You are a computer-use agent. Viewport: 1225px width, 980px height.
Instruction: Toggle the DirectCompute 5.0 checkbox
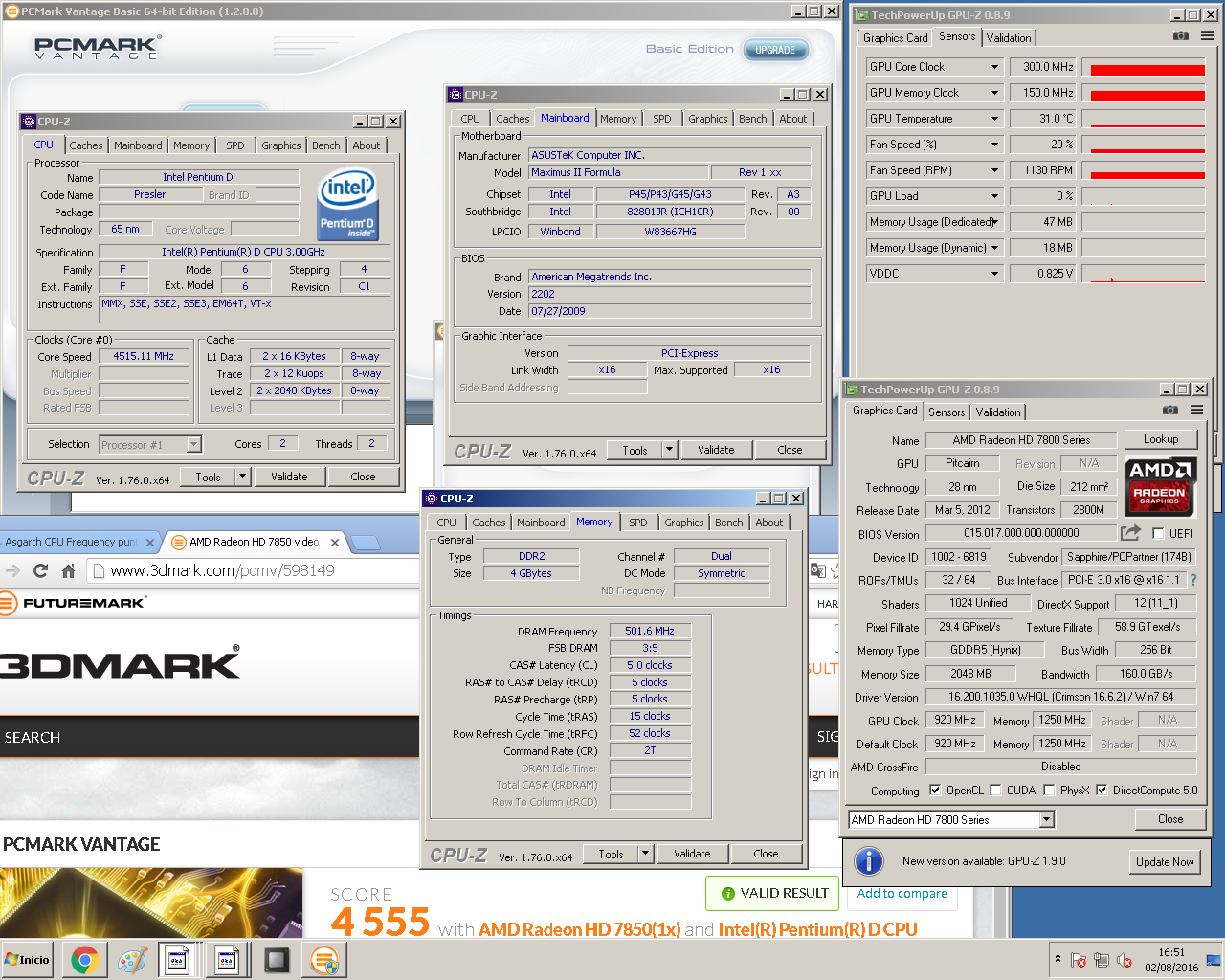click(1102, 791)
